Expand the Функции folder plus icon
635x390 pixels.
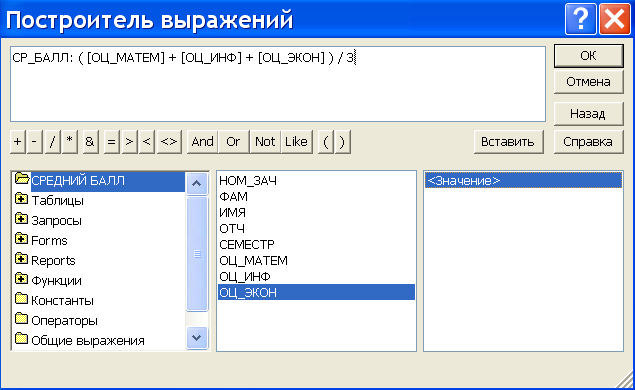pyautogui.click(x=21, y=279)
